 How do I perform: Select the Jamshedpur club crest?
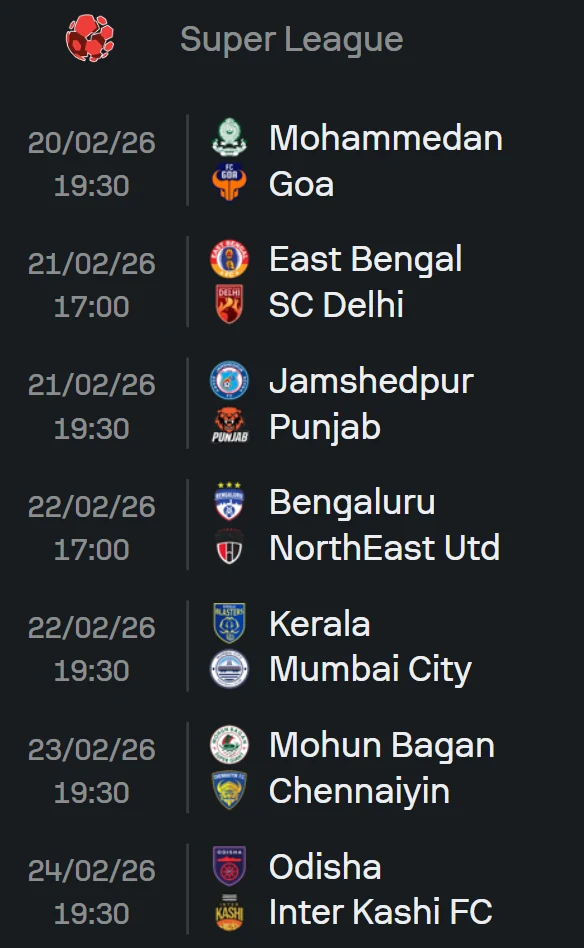tap(228, 379)
